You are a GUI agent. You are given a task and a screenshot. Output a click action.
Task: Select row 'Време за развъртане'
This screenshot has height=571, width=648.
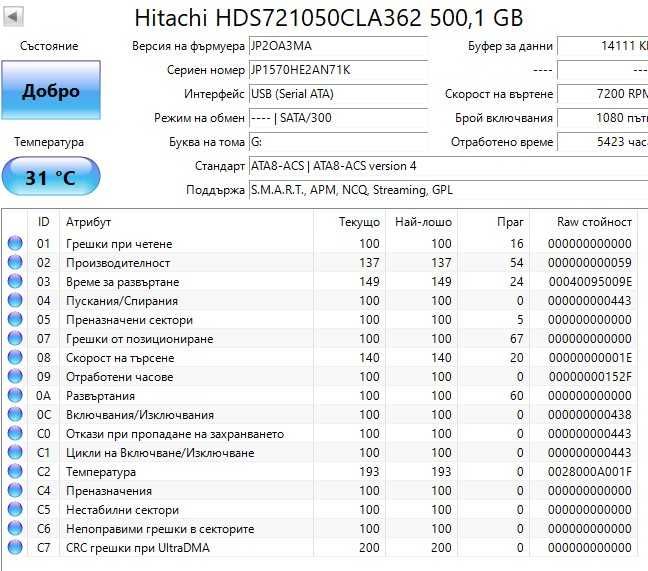click(321, 281)
